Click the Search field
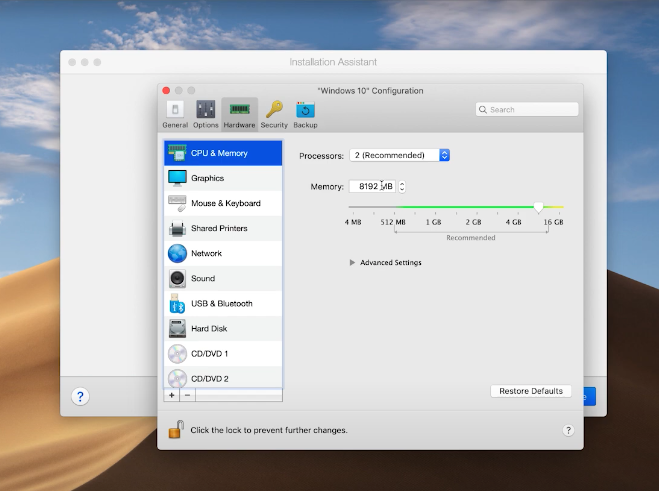 (527, 110)
